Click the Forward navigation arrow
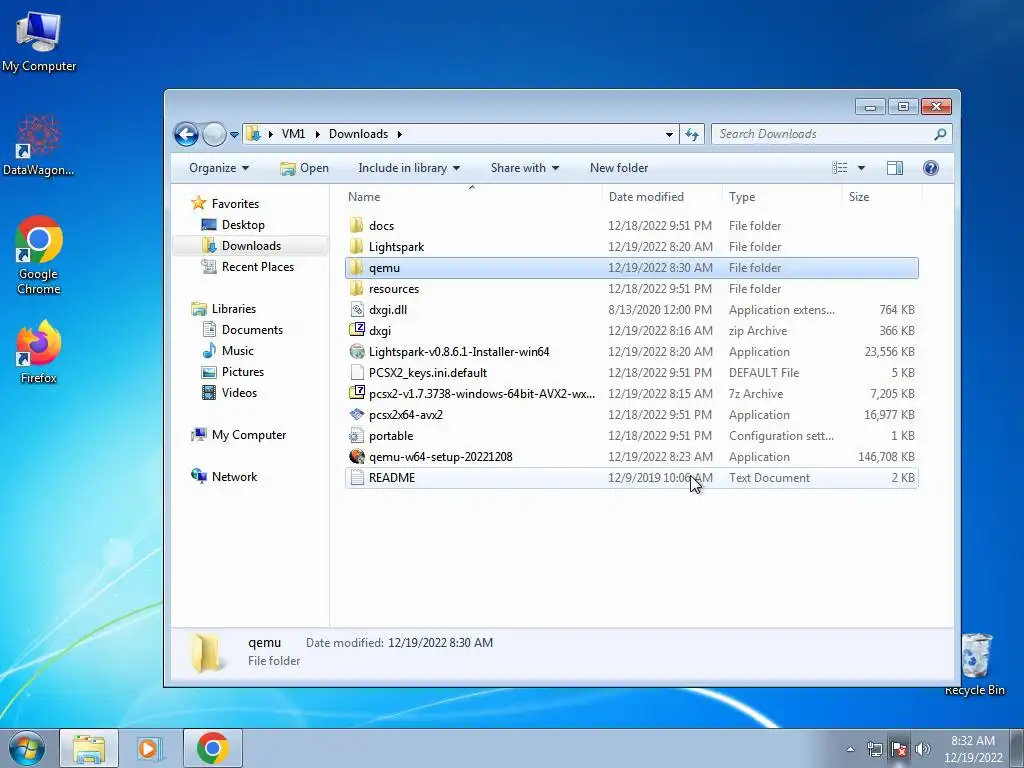 point(214,135)
